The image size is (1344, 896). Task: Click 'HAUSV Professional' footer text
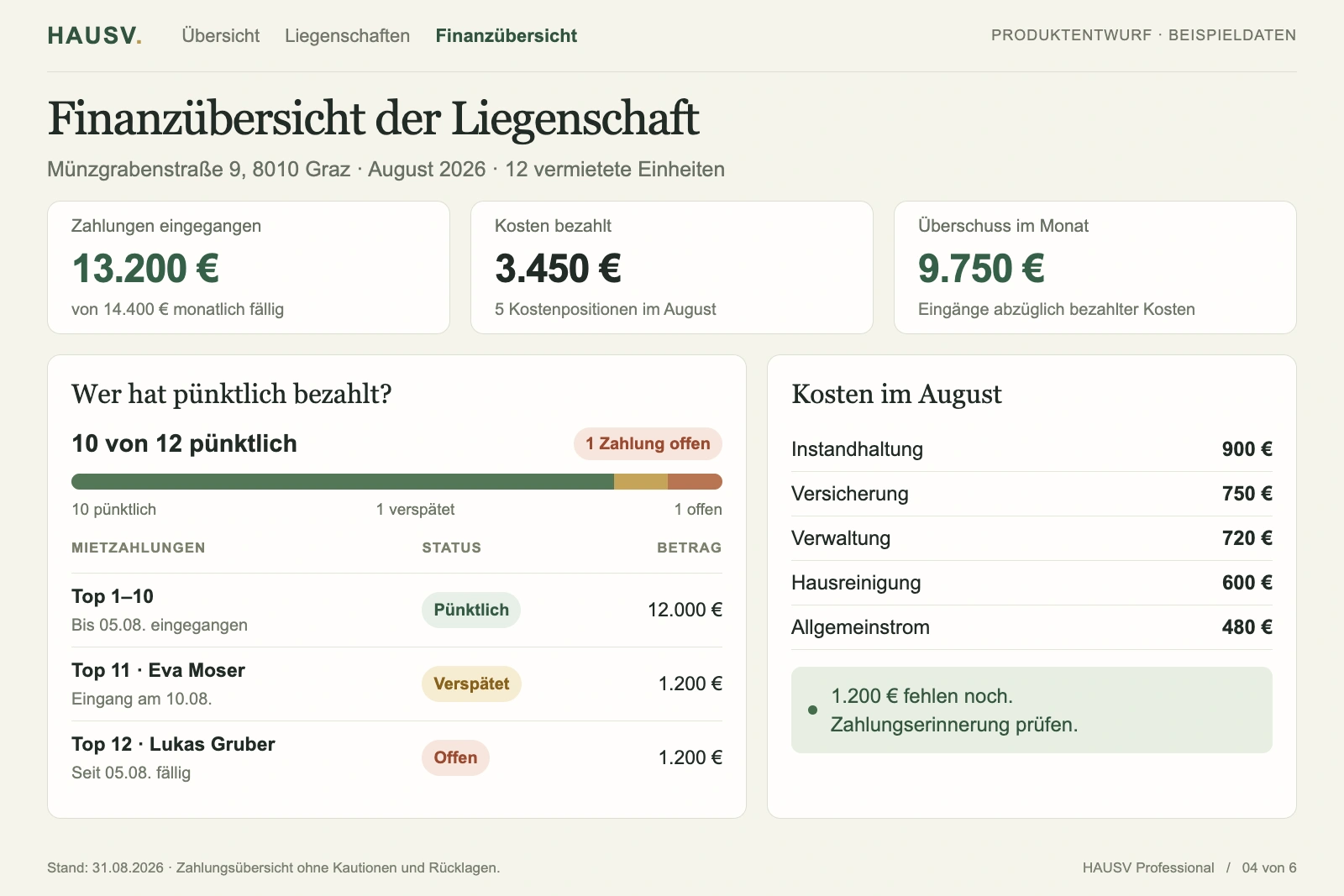click(x=1148, y=867)
